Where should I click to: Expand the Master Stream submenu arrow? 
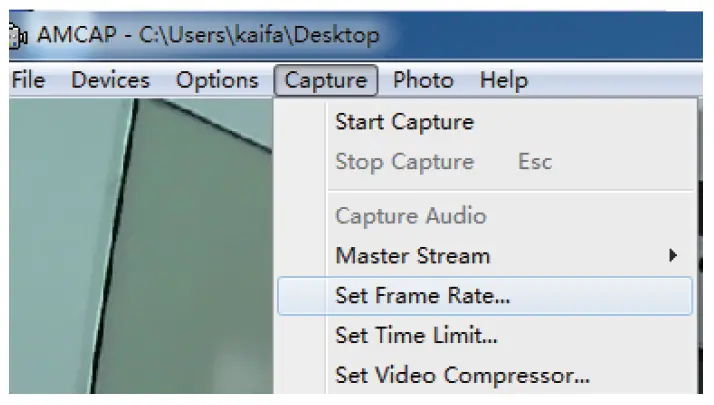pos(673,256)
